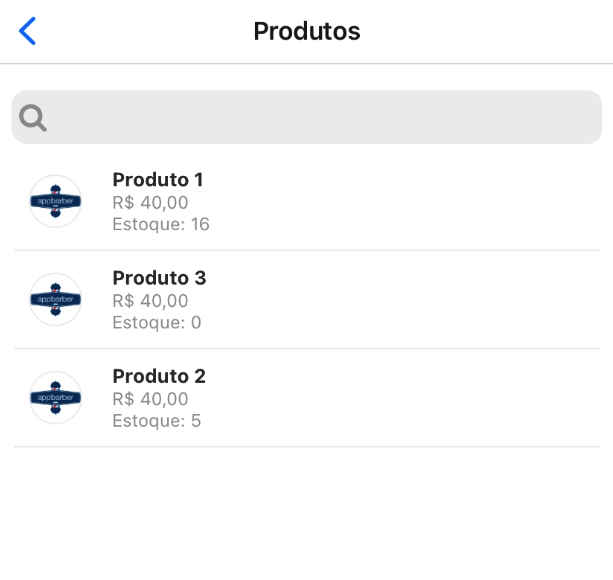Click the Produtos page title
The image size is (613, 580).
(306, 31)
